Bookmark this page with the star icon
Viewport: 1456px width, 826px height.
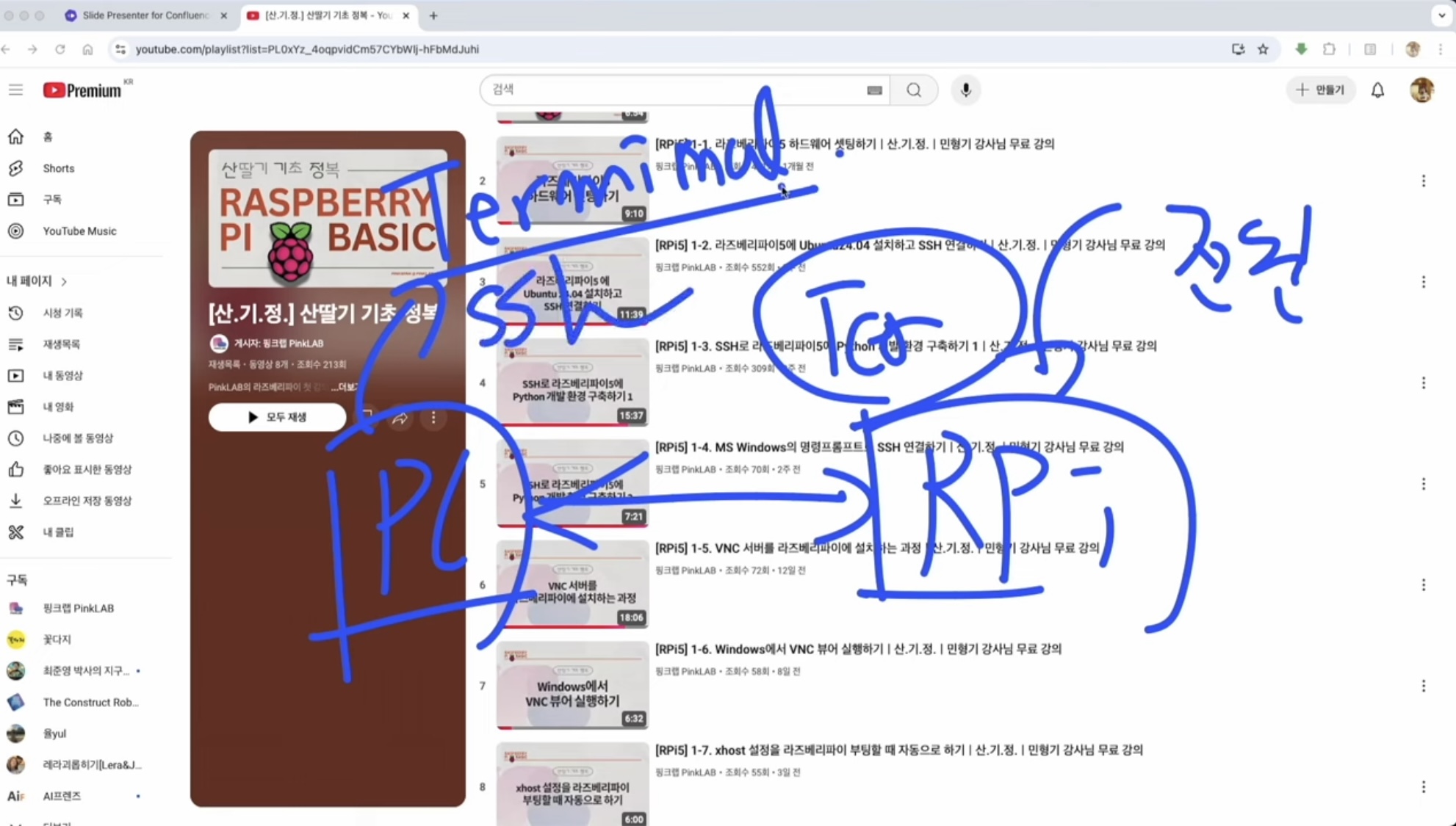click(x=1263, y=49)
